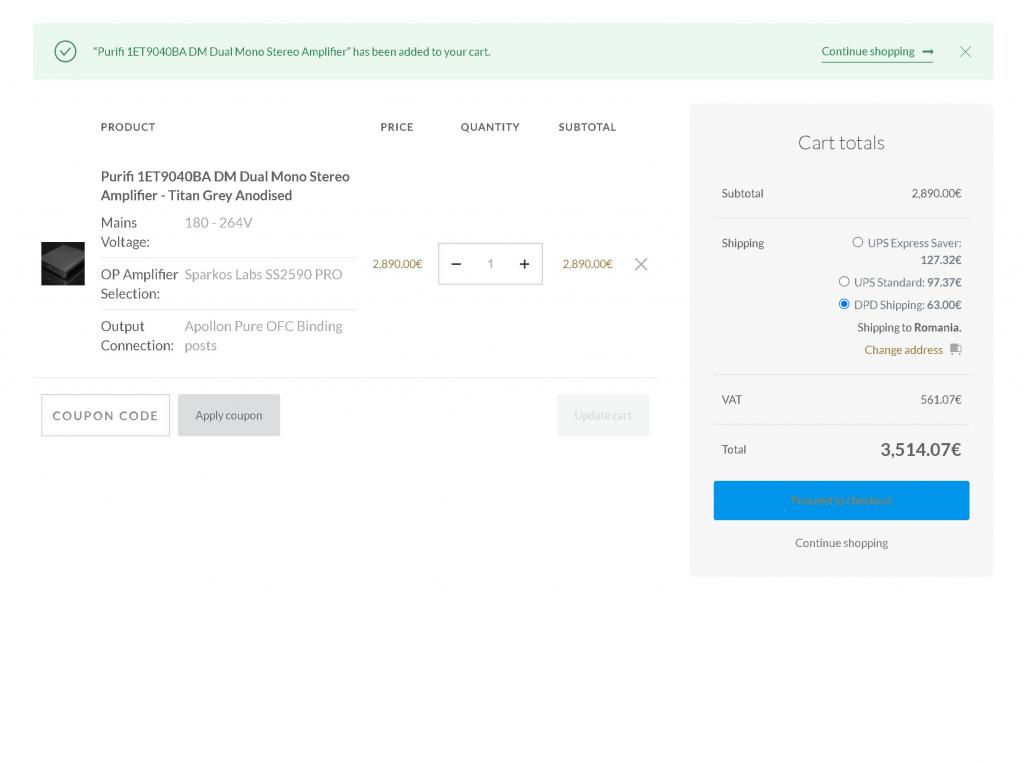Viewport: 1024px width, 763px height.
Task: Remove amplifier from cart with X icon
Action: (x=641, y=264)
